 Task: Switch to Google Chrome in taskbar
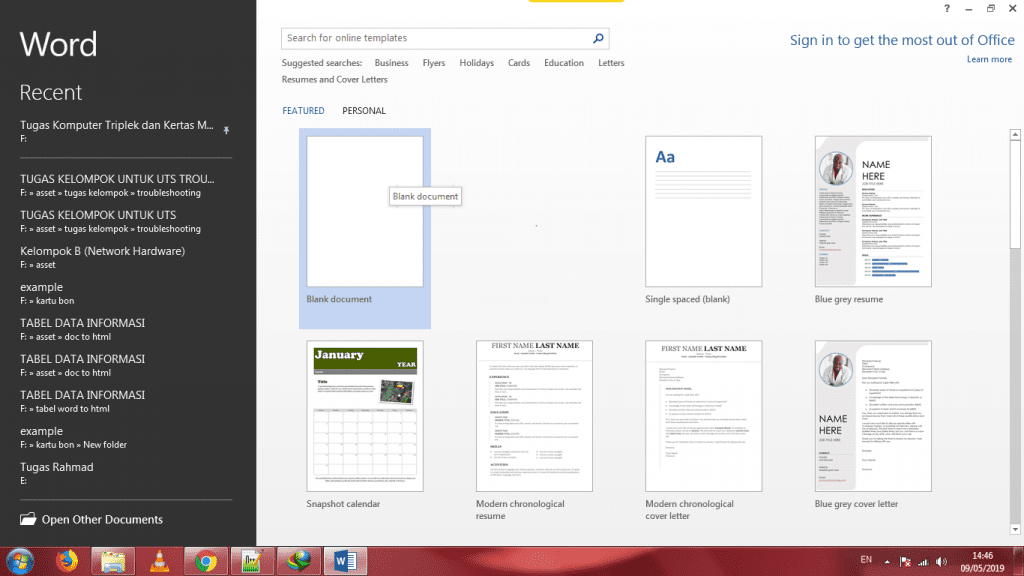coord(206,561)
